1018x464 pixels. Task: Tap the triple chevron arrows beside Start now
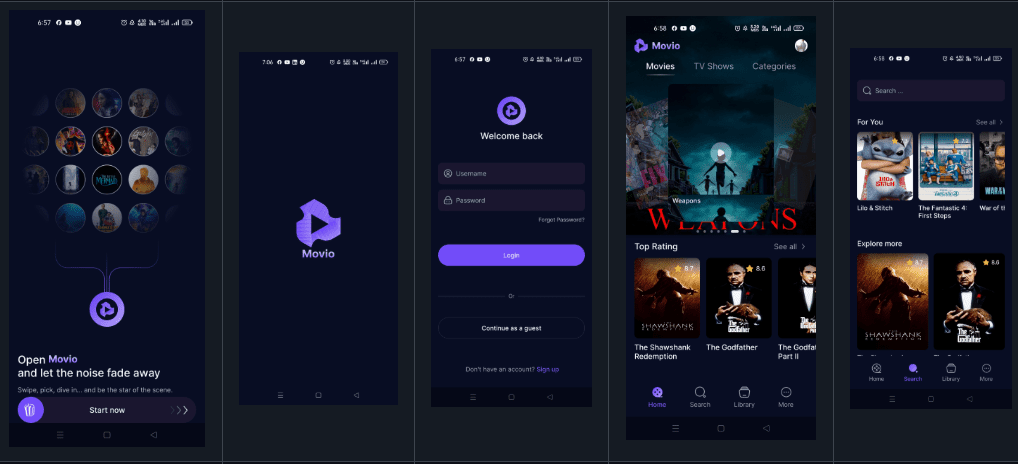pyautogui.click(x=179, y=410)
